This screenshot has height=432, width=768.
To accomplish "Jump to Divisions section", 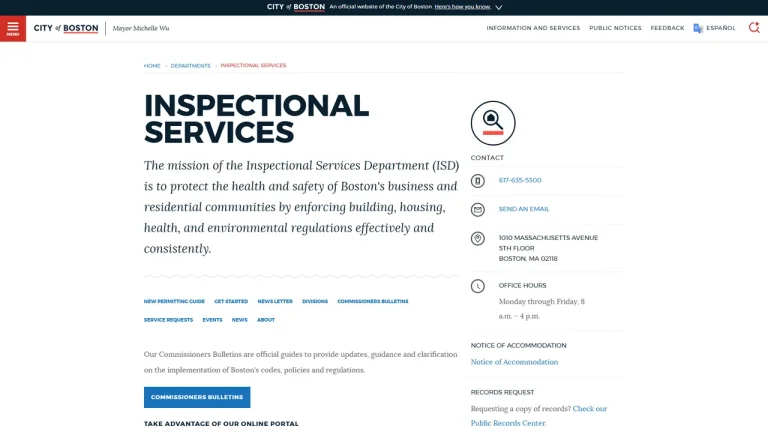I will (315, 301).
